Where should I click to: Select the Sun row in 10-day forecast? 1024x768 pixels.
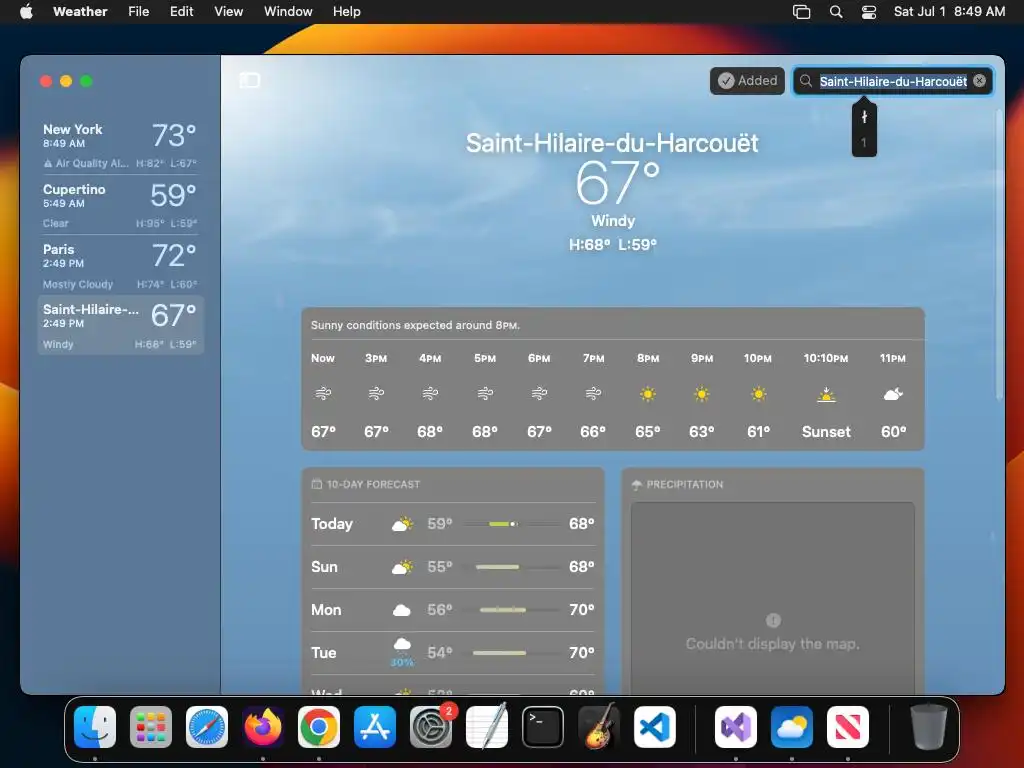click(453, 567)
